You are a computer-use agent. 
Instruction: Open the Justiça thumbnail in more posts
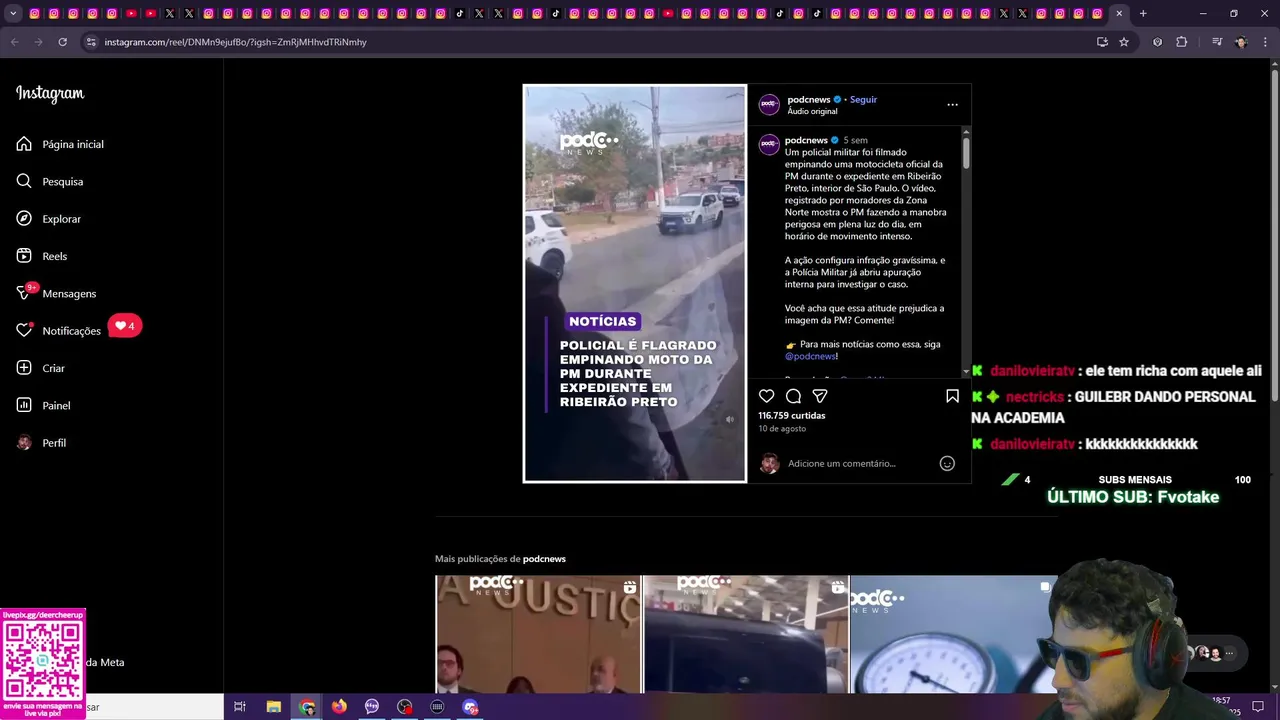(538, 634)
